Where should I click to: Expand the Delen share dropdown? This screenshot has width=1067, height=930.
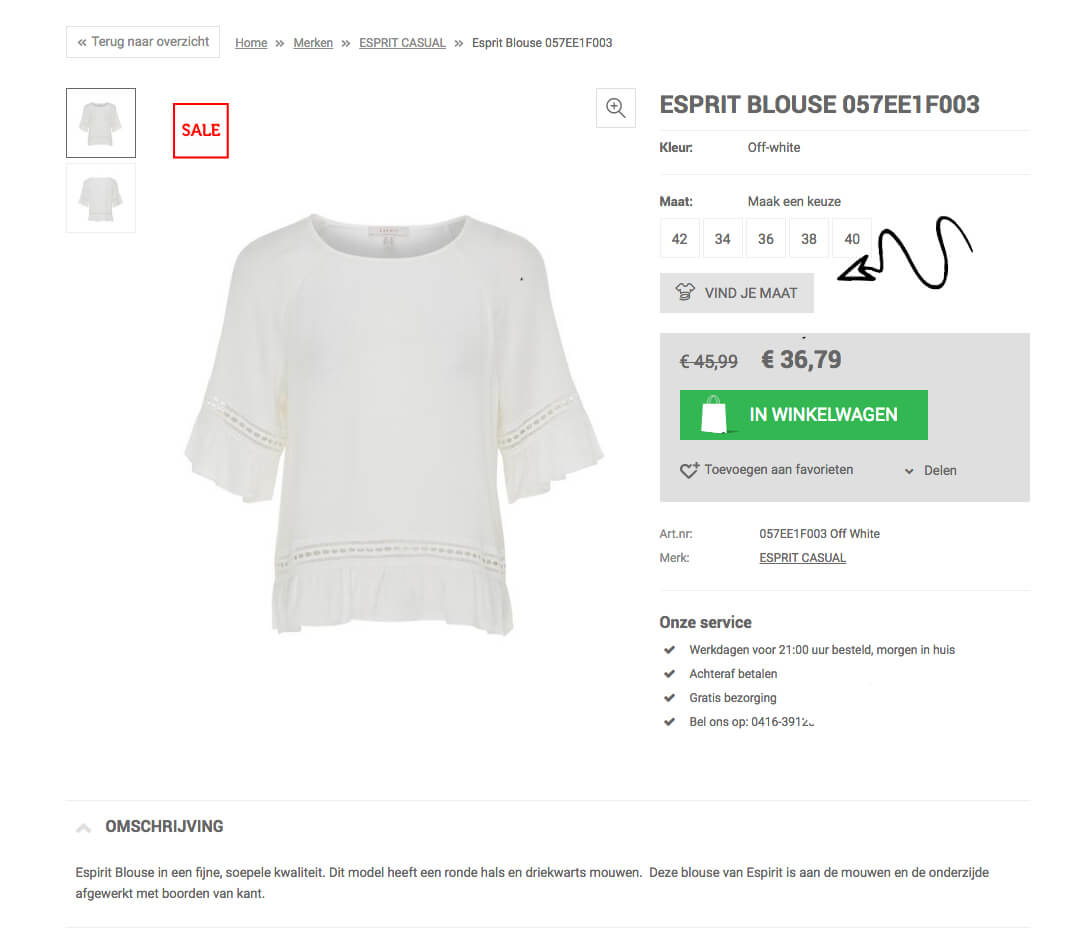coord(930,470)
